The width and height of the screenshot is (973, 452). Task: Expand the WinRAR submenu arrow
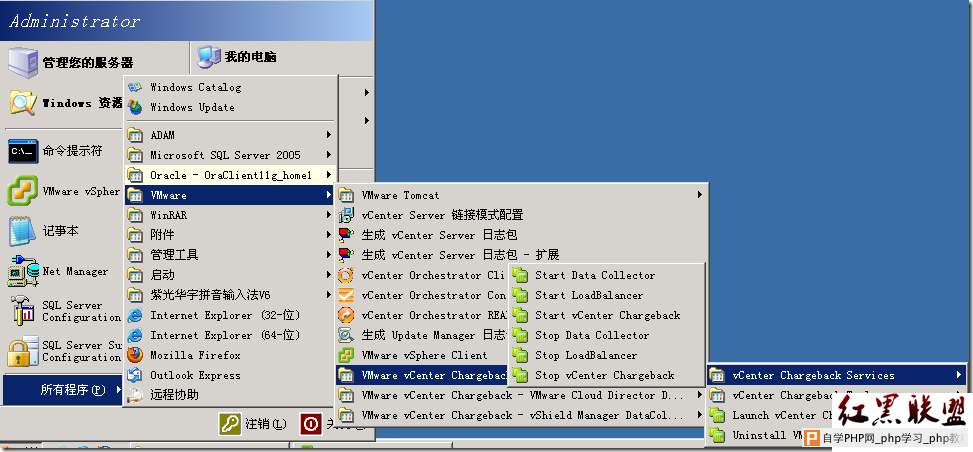pyautogui.click(x=329, y=215)
